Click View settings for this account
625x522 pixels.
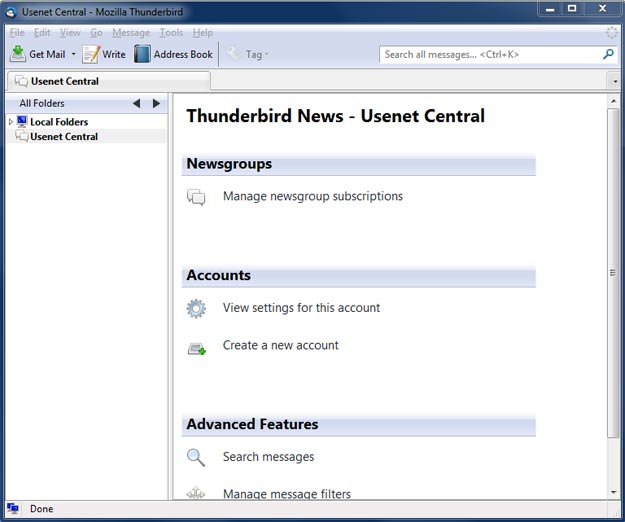(301, 308)
